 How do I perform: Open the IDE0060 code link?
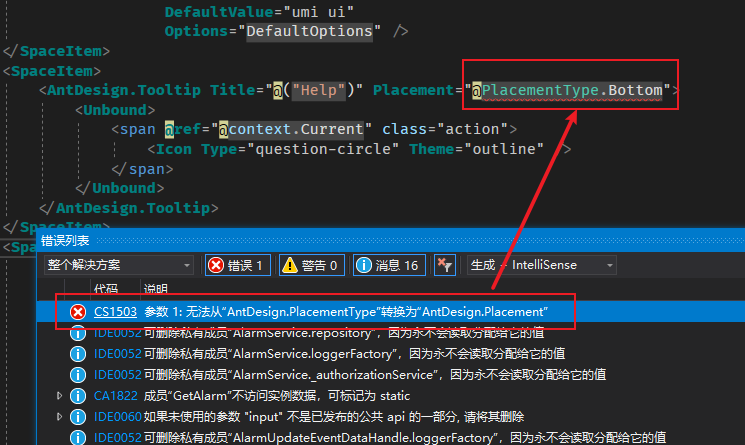click(x=117, y=417)
